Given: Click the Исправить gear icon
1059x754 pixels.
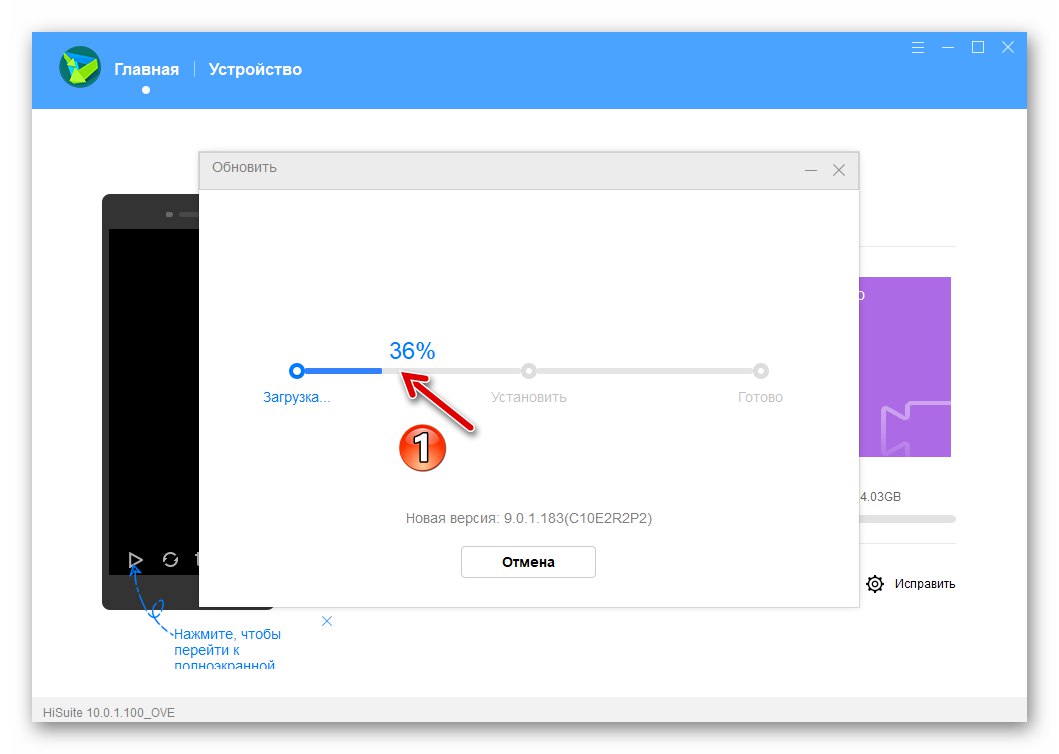Looking at the screenshot, I should click(875, 584).
